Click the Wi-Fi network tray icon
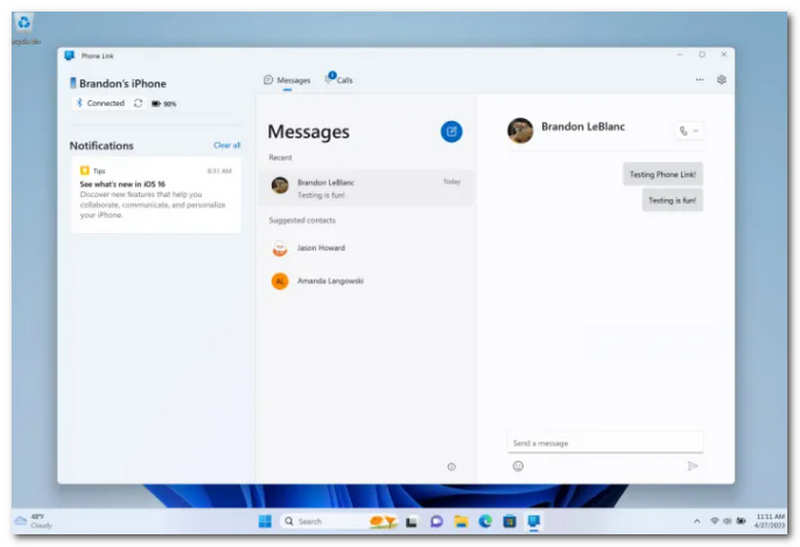 715,521
